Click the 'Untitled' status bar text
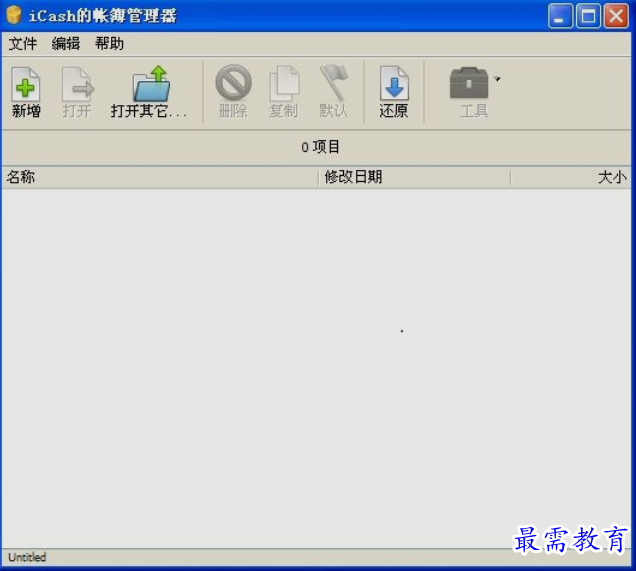The image size is (636, 571). [x=27, y=557]
